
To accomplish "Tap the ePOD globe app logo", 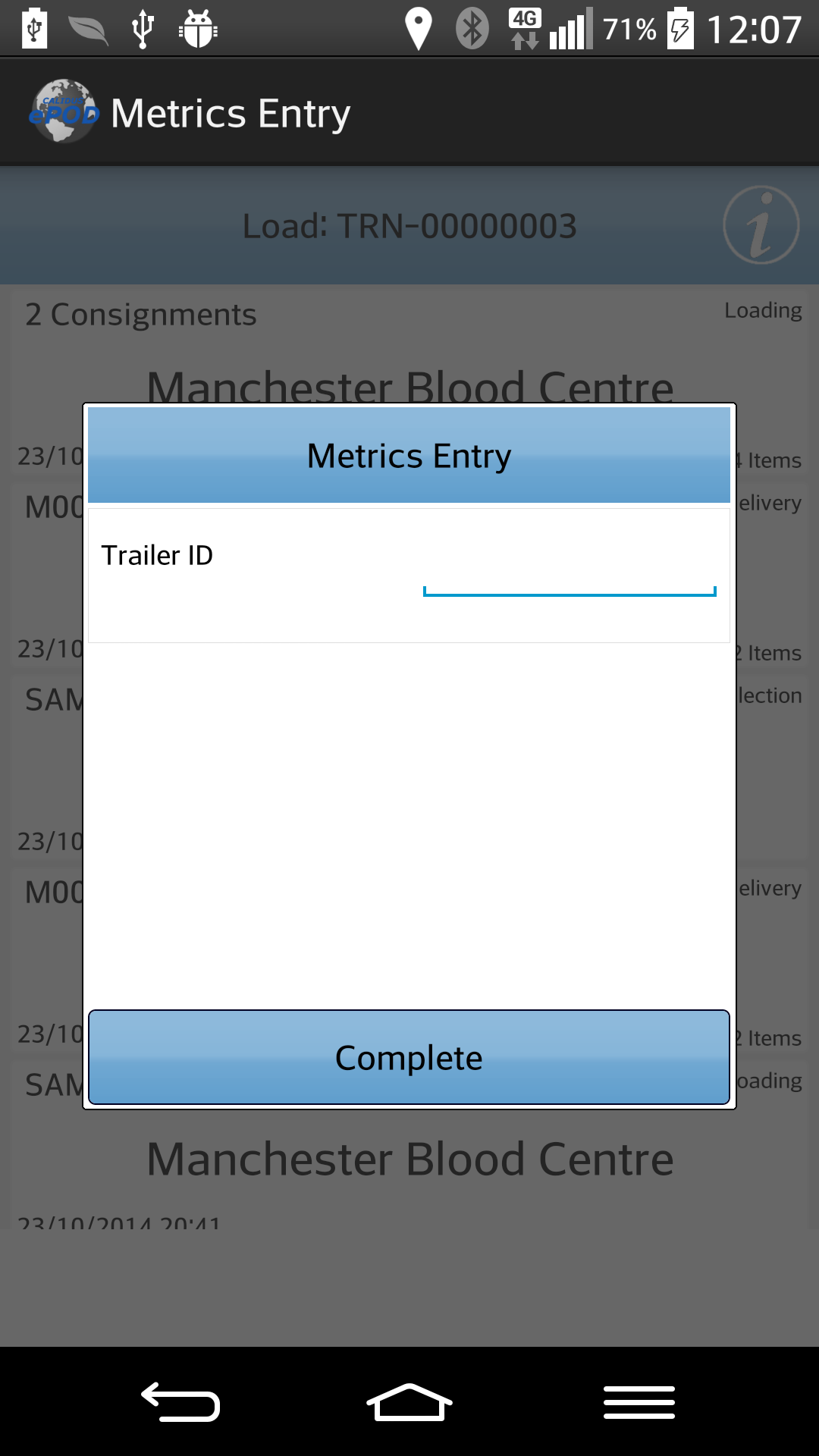I will coord(64,111).
